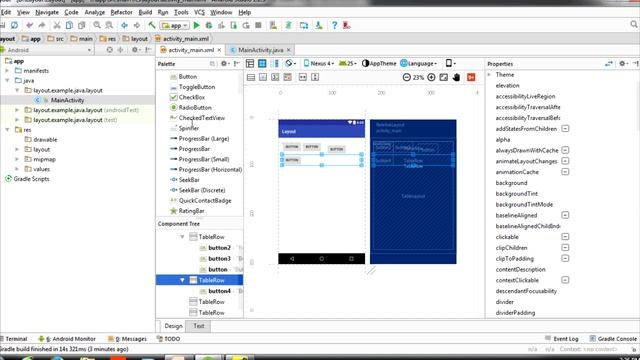Run the app with the green play icon
The image size is (640, 360).
point(196,25)
